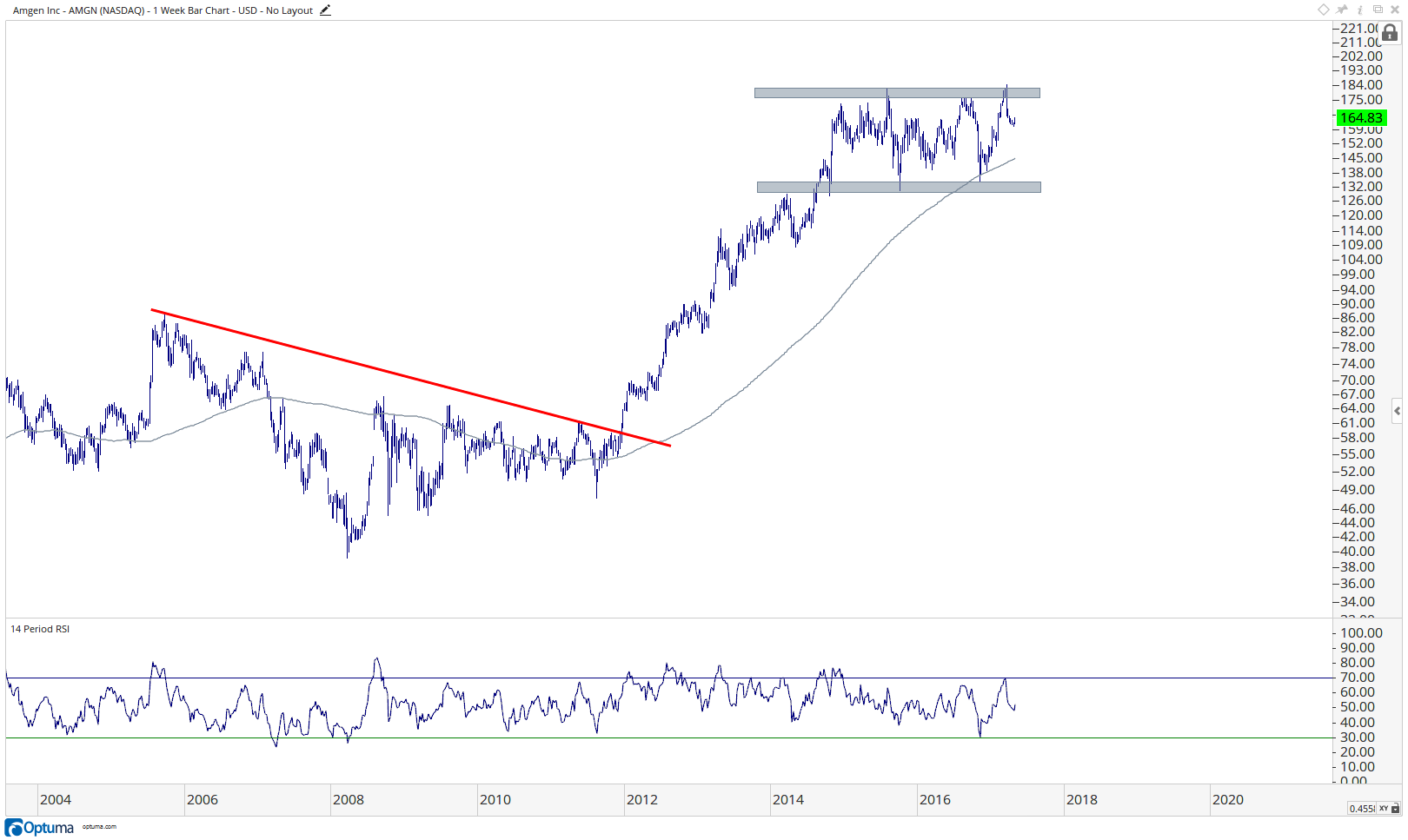Image resolution: width=1408 pixels, height=840 pixels.
Task: Click the Amgen Inc chart title text
Action: coord(163,10)
